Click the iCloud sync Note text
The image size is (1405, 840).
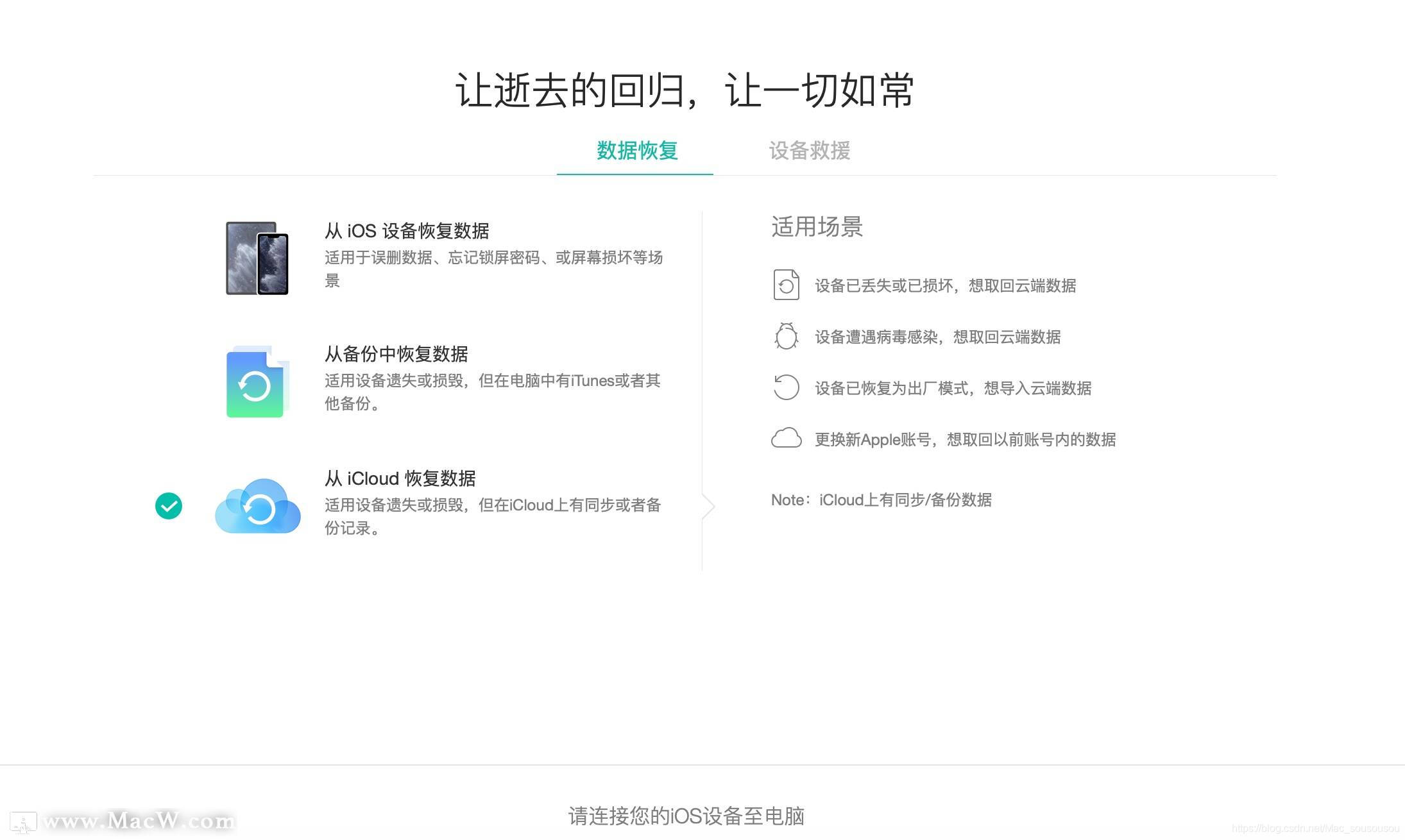881,500
